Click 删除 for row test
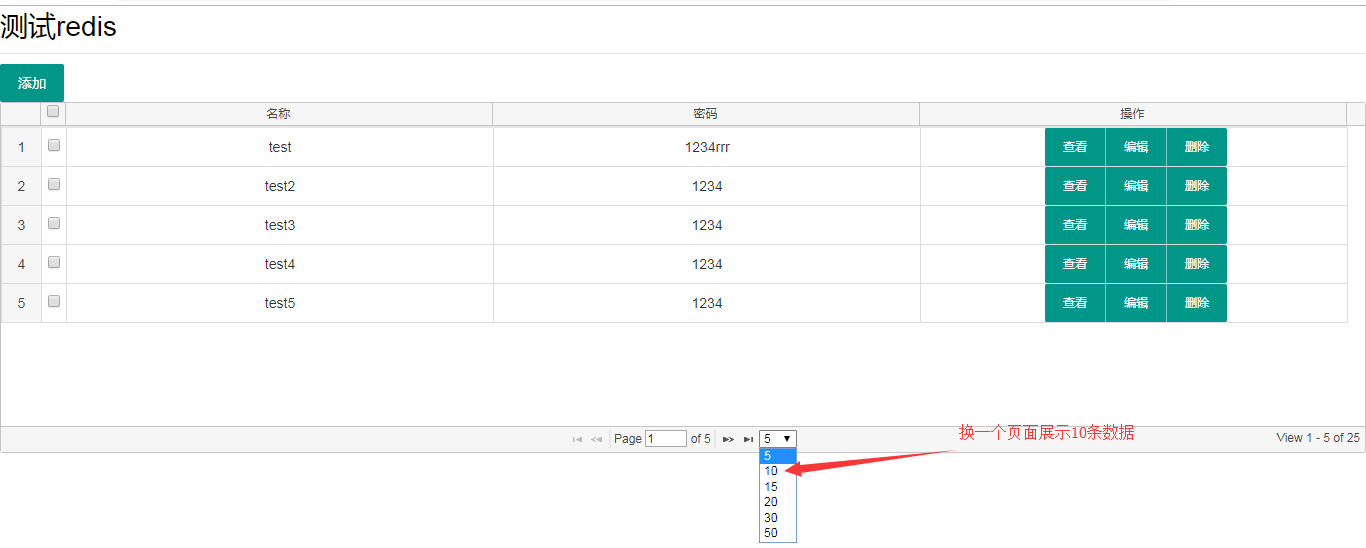The image size is (1366, 548). tap(1197, 147)
